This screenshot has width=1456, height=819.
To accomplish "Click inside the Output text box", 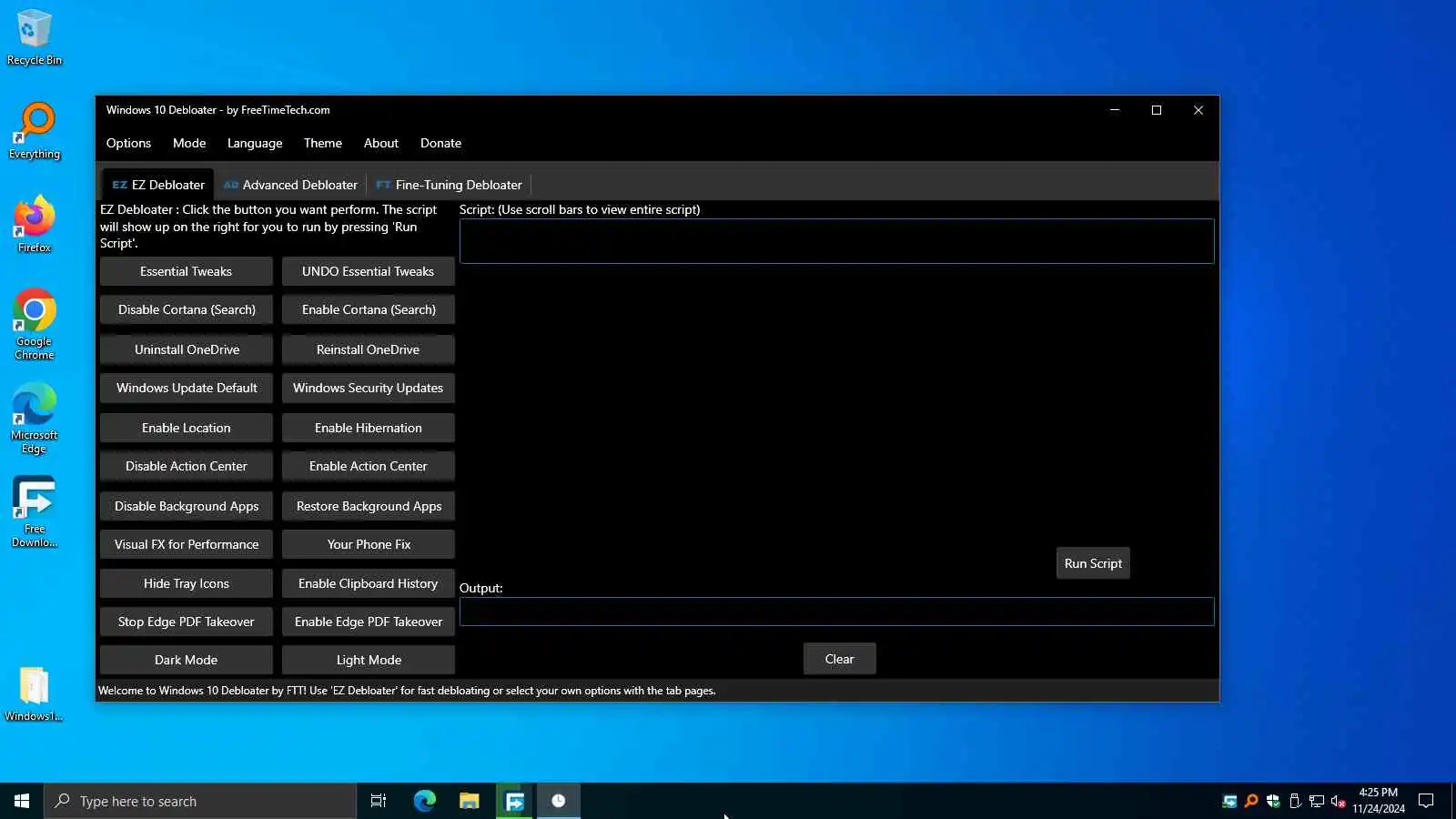I will [837, 612].
